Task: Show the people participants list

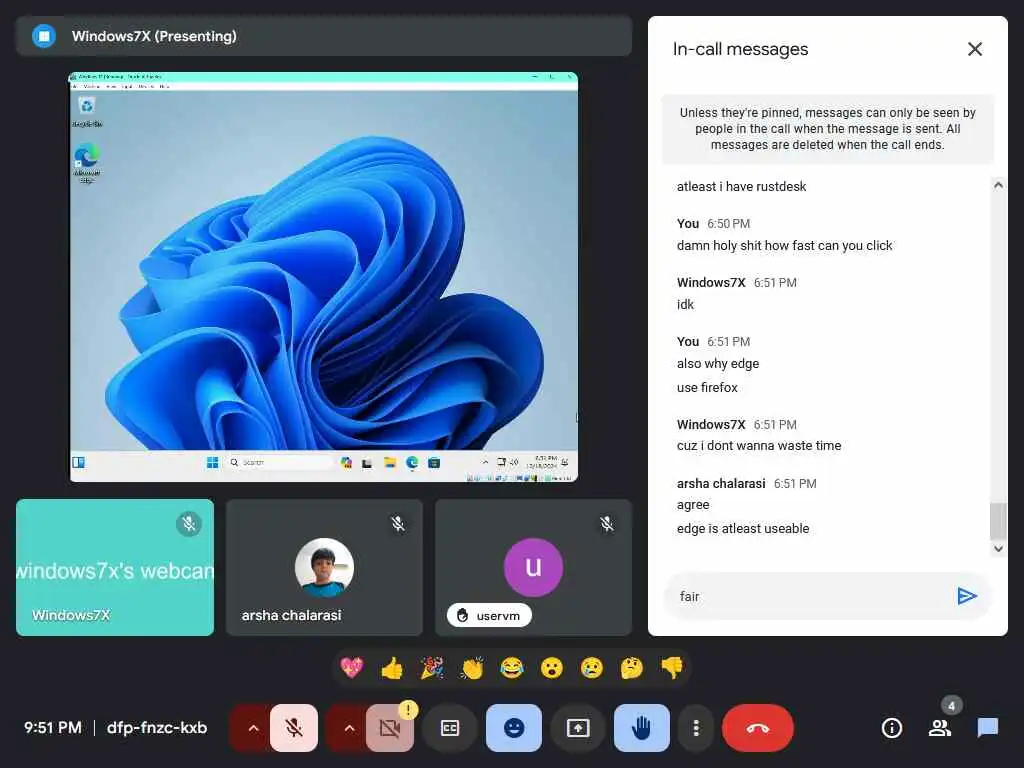Action: pyautogui.click(x=940, y=728)
